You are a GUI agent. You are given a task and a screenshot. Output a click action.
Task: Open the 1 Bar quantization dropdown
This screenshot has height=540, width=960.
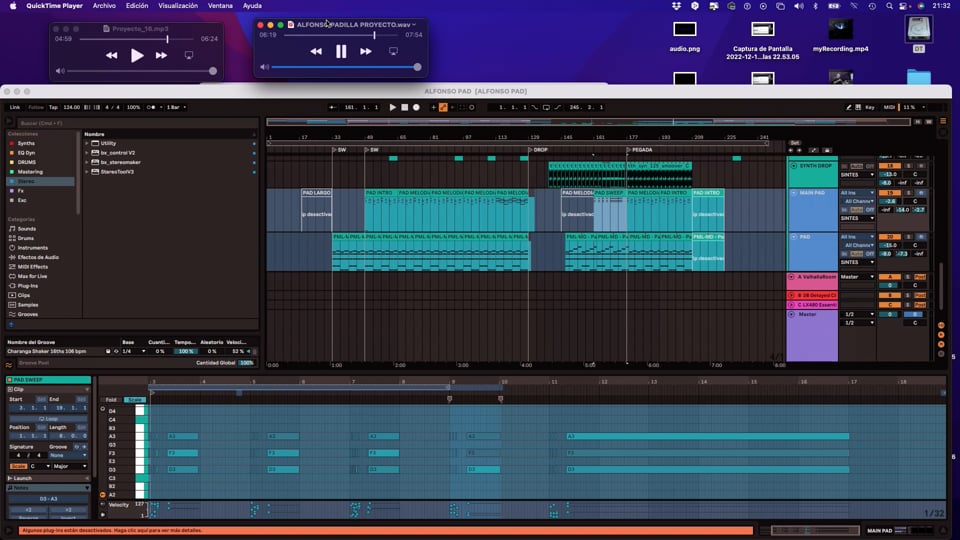pyautogui.click(x=176, y=107)
